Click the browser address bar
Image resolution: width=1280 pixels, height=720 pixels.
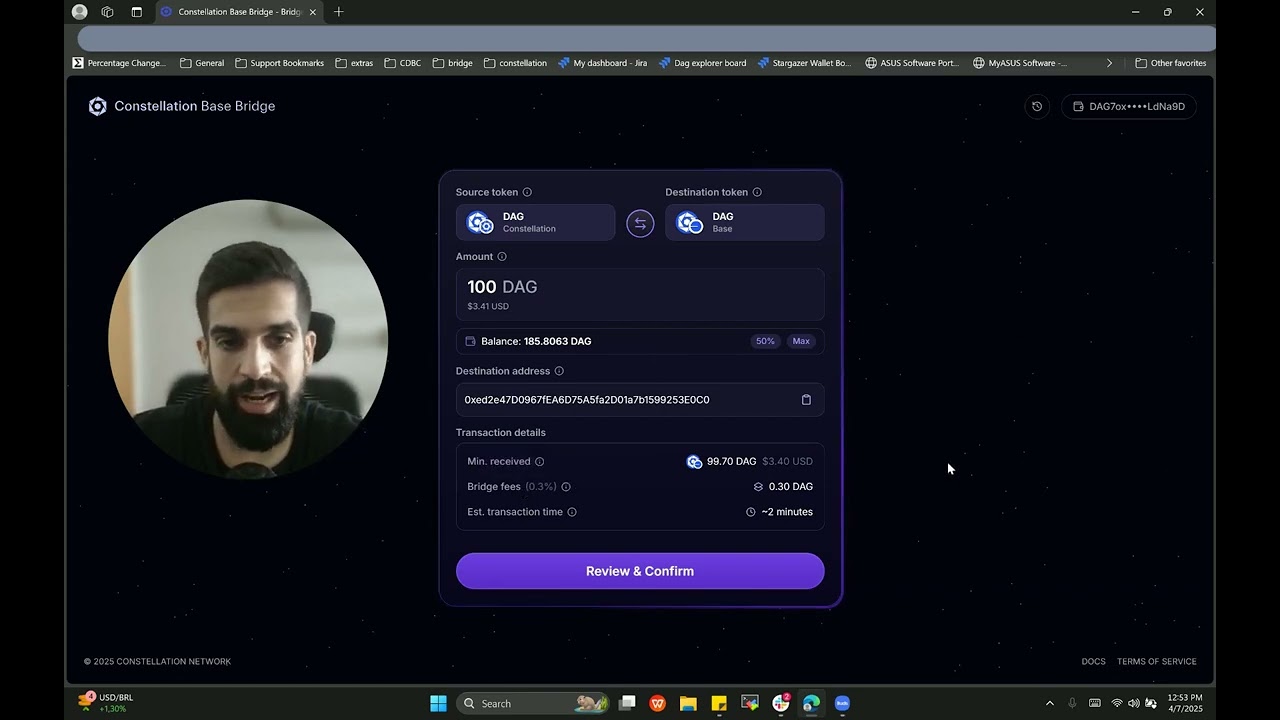(x=646, y=39)
